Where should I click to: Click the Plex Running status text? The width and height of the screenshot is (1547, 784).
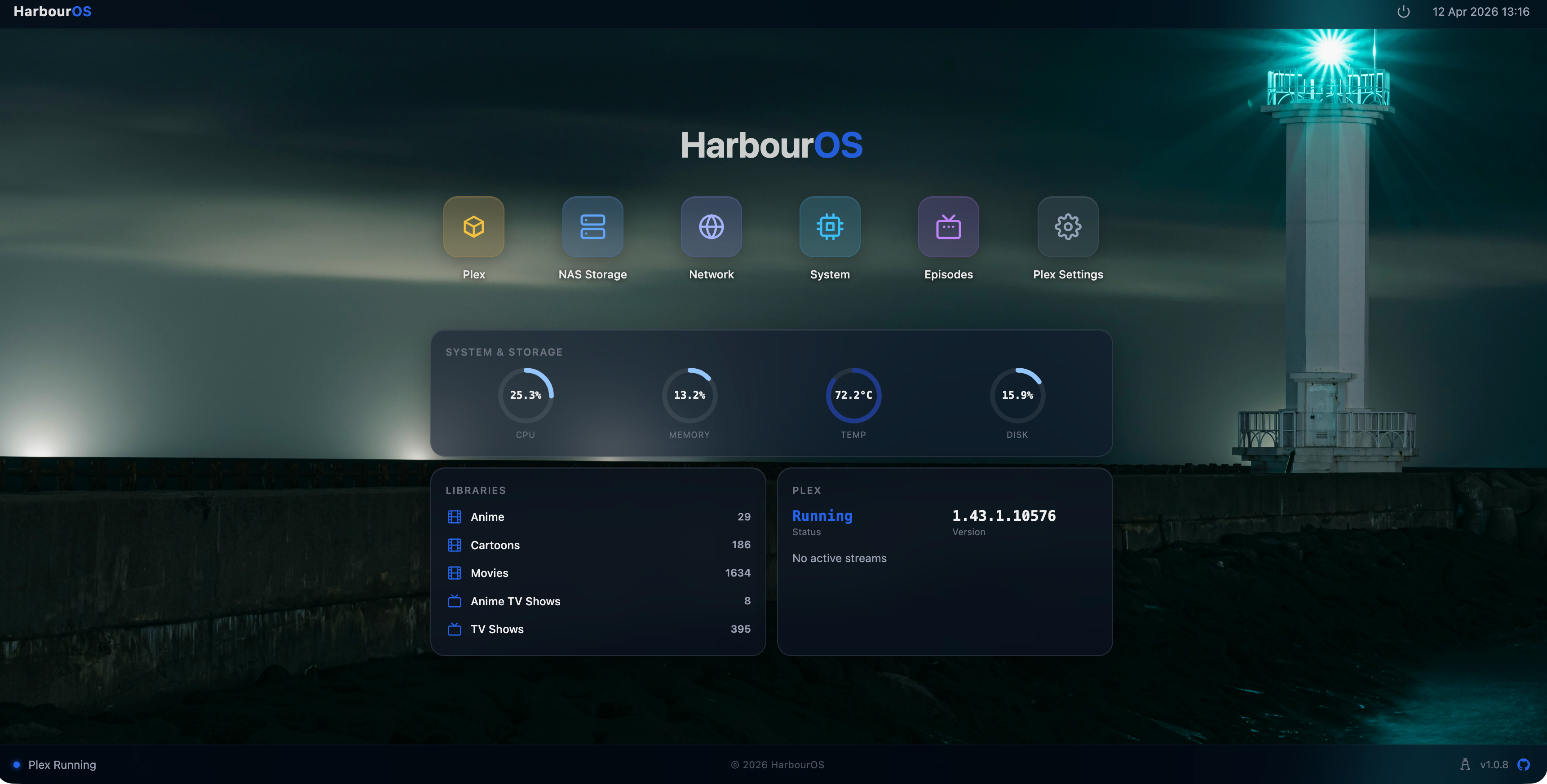pyautogui.click(x=62, y=764)
